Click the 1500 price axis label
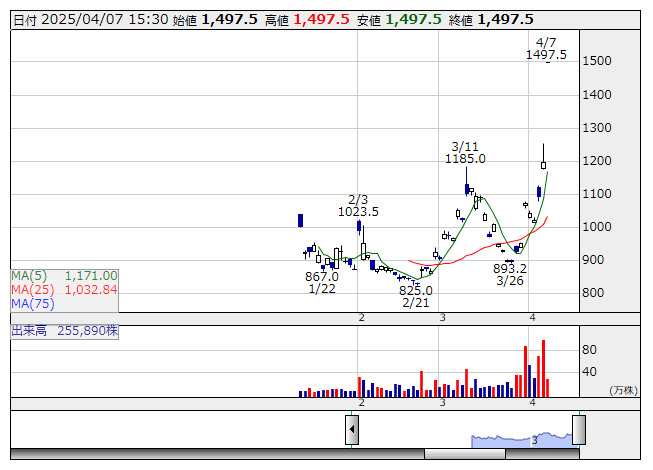The width and height of the screenshot is (653, 470). coord(597,61)
